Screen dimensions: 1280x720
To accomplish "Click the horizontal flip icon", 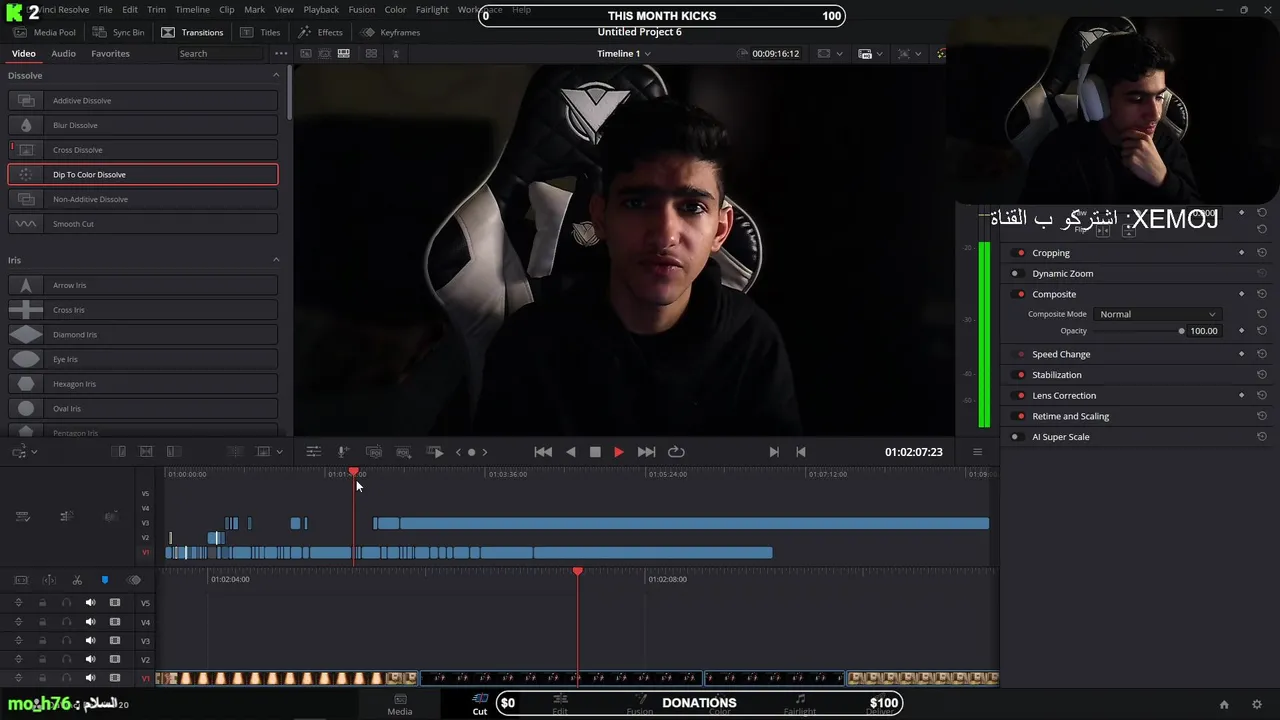I will click(1103, 231).
